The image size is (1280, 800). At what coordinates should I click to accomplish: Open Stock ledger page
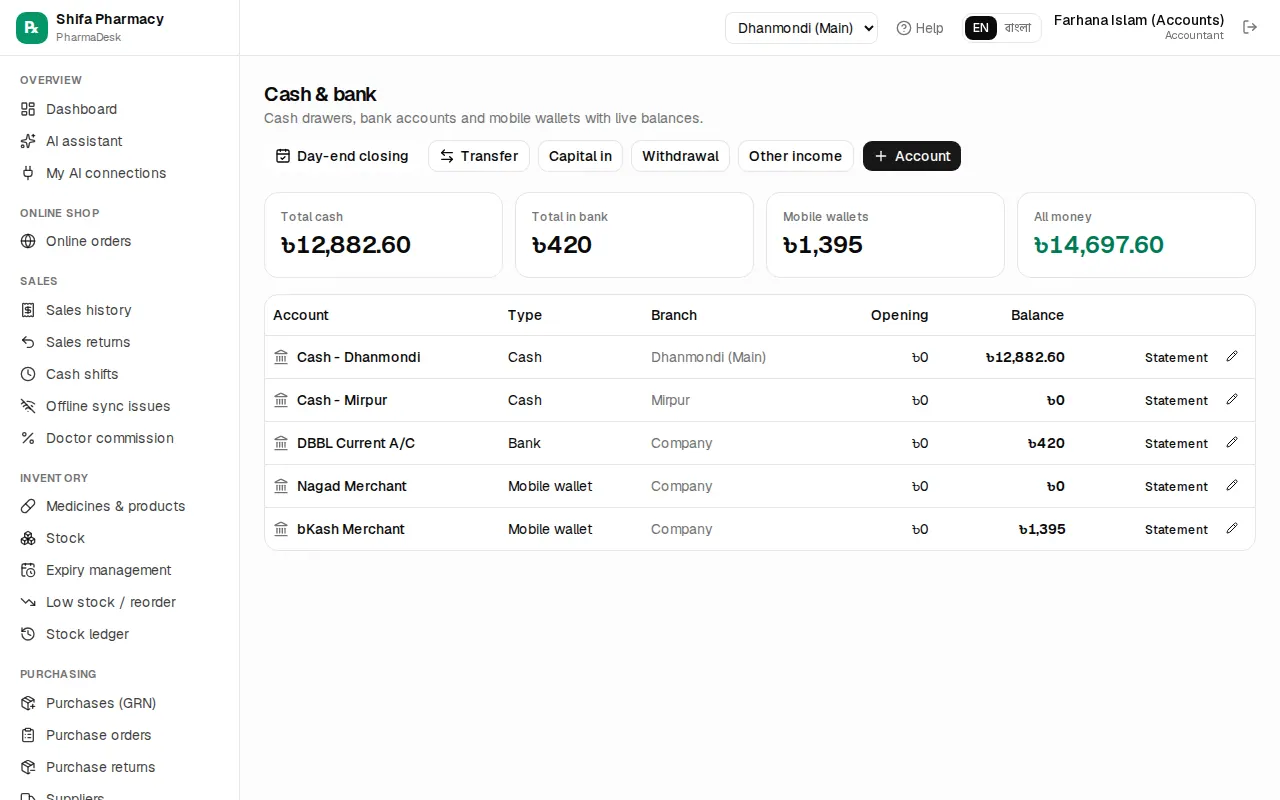(x=120, y=634)
